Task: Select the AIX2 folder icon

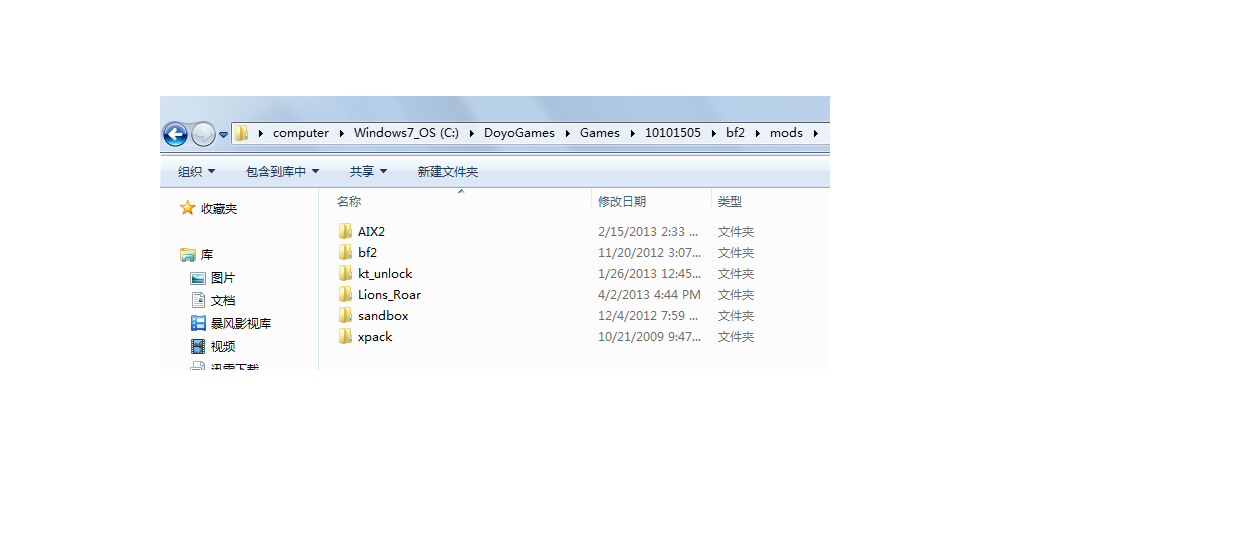Action: [x=345, y=231]
